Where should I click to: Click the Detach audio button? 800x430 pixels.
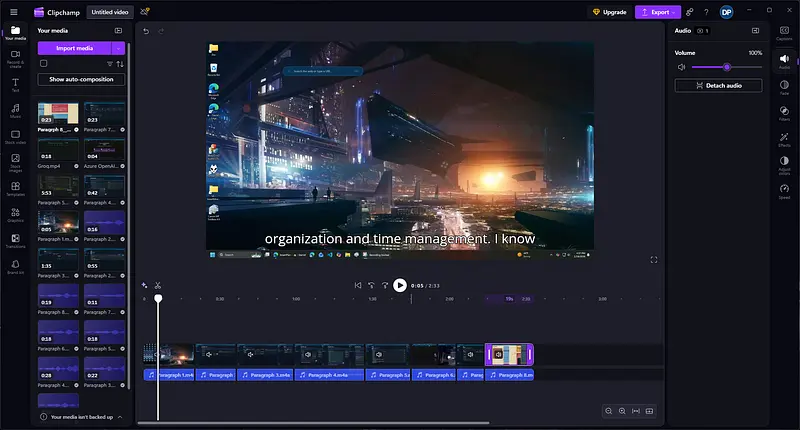718,86
